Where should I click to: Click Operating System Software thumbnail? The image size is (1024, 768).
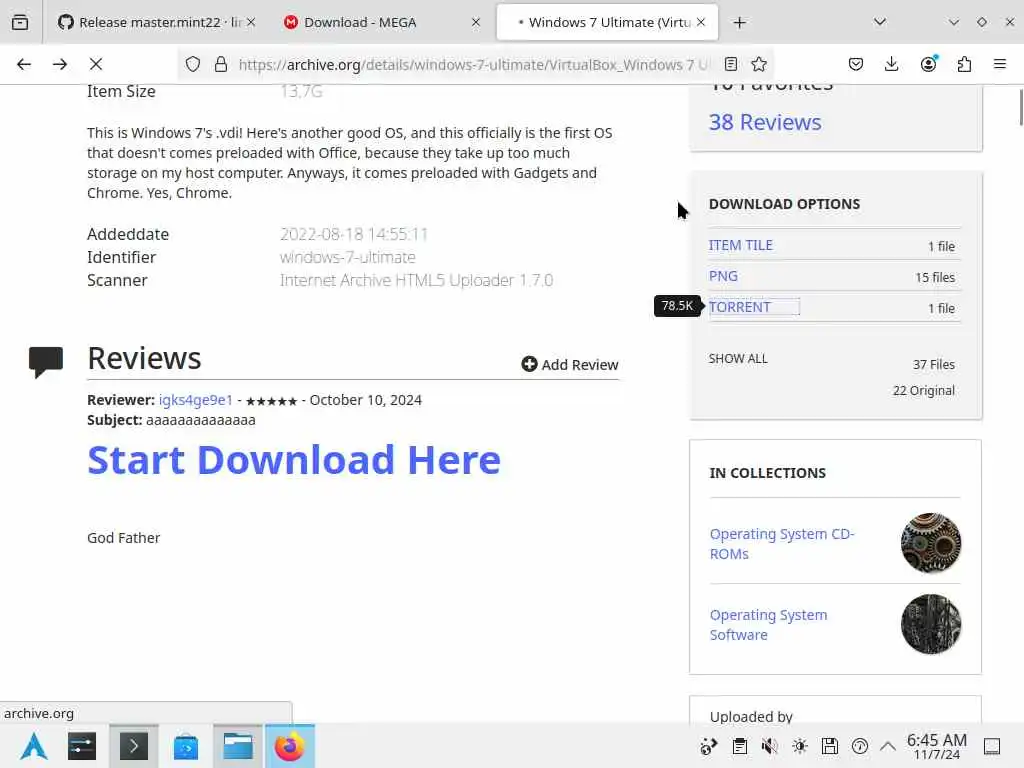[x=931, y=624]
